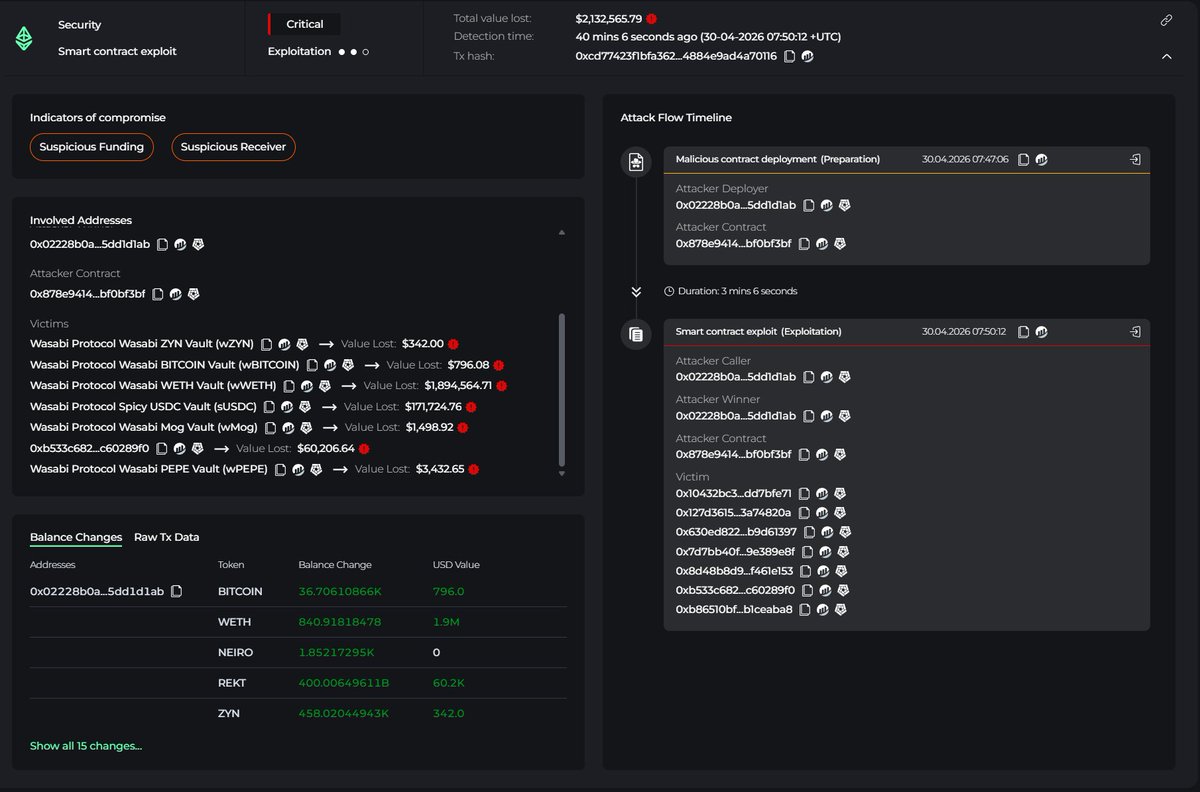Select the Suspicious Funding indicator

point(92,147)
